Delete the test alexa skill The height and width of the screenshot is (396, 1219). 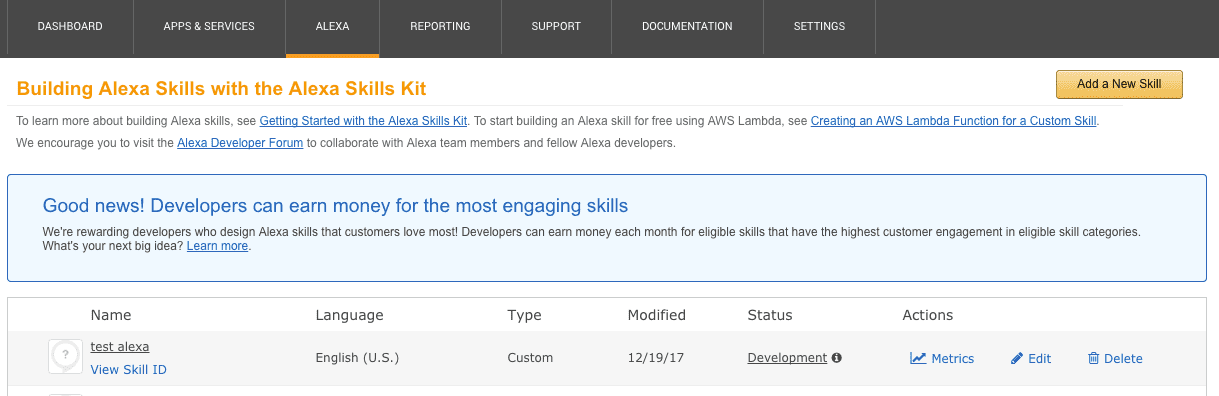pyautogui.click(x=1115, y=358)
